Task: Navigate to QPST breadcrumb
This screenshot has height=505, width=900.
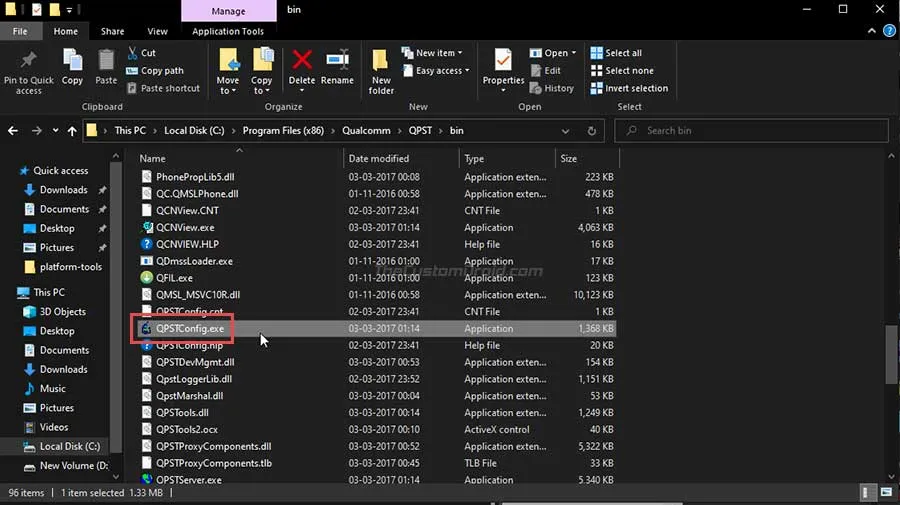Action: [420, 131]
